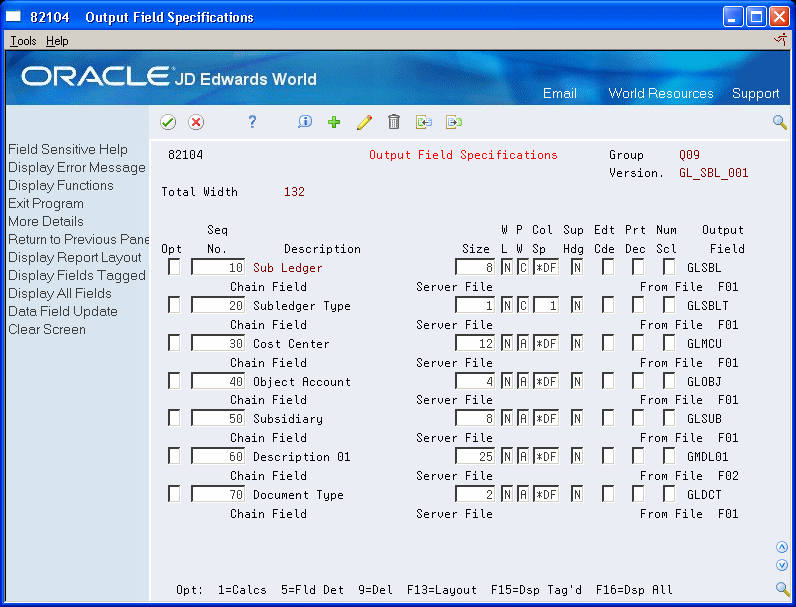Click the scroll down arrow icon

coord(782,565)
